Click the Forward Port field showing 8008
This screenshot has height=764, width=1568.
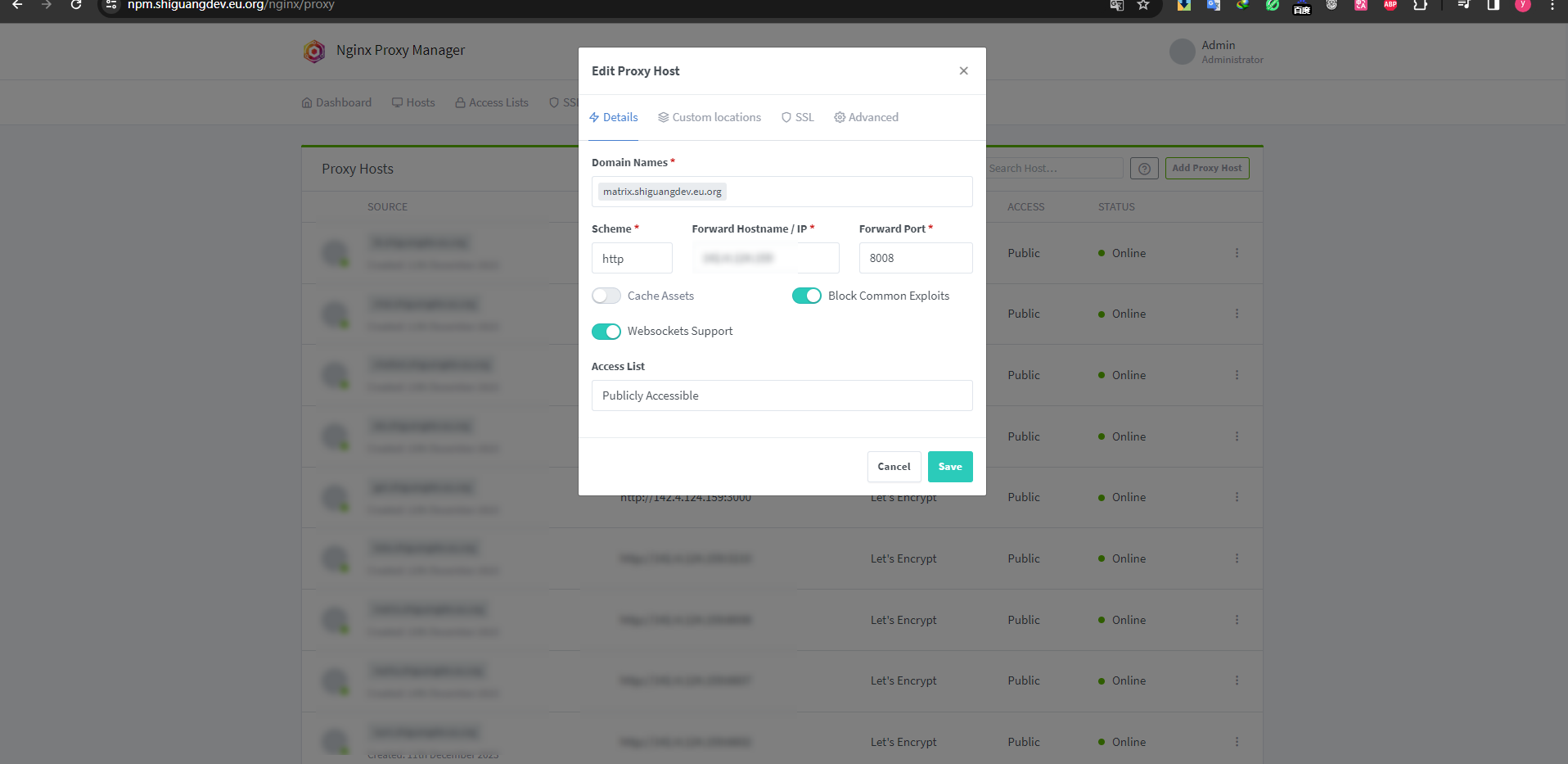click(x=916, y=258)
